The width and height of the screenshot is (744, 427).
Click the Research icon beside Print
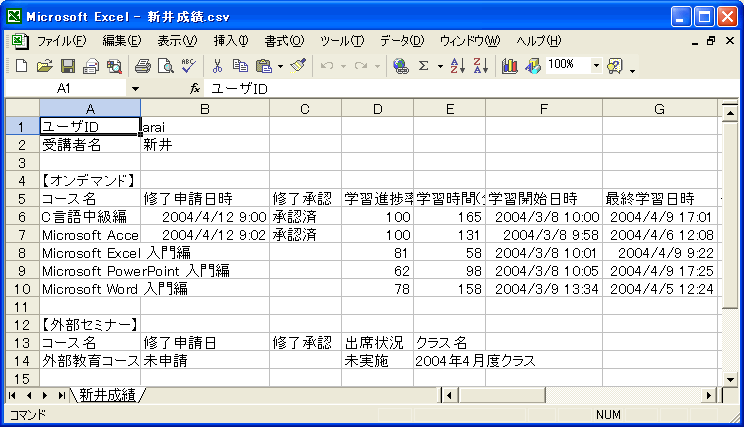coord(114,66)
